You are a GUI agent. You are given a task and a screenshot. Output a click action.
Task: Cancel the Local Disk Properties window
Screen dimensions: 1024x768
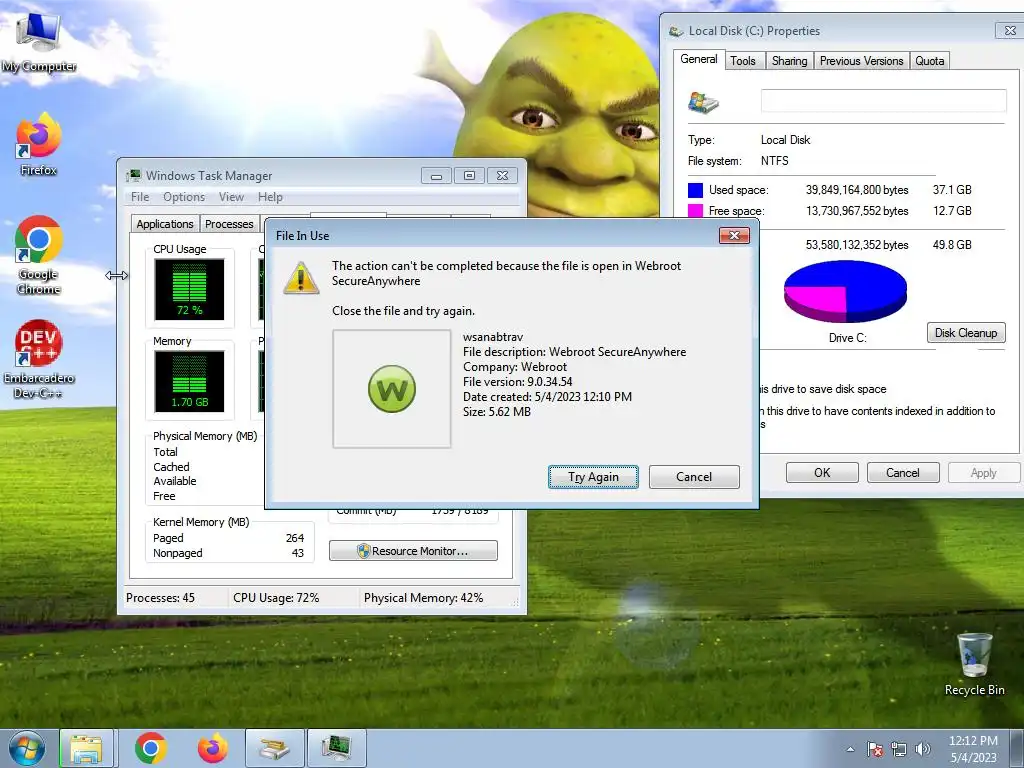pos(903,473)
